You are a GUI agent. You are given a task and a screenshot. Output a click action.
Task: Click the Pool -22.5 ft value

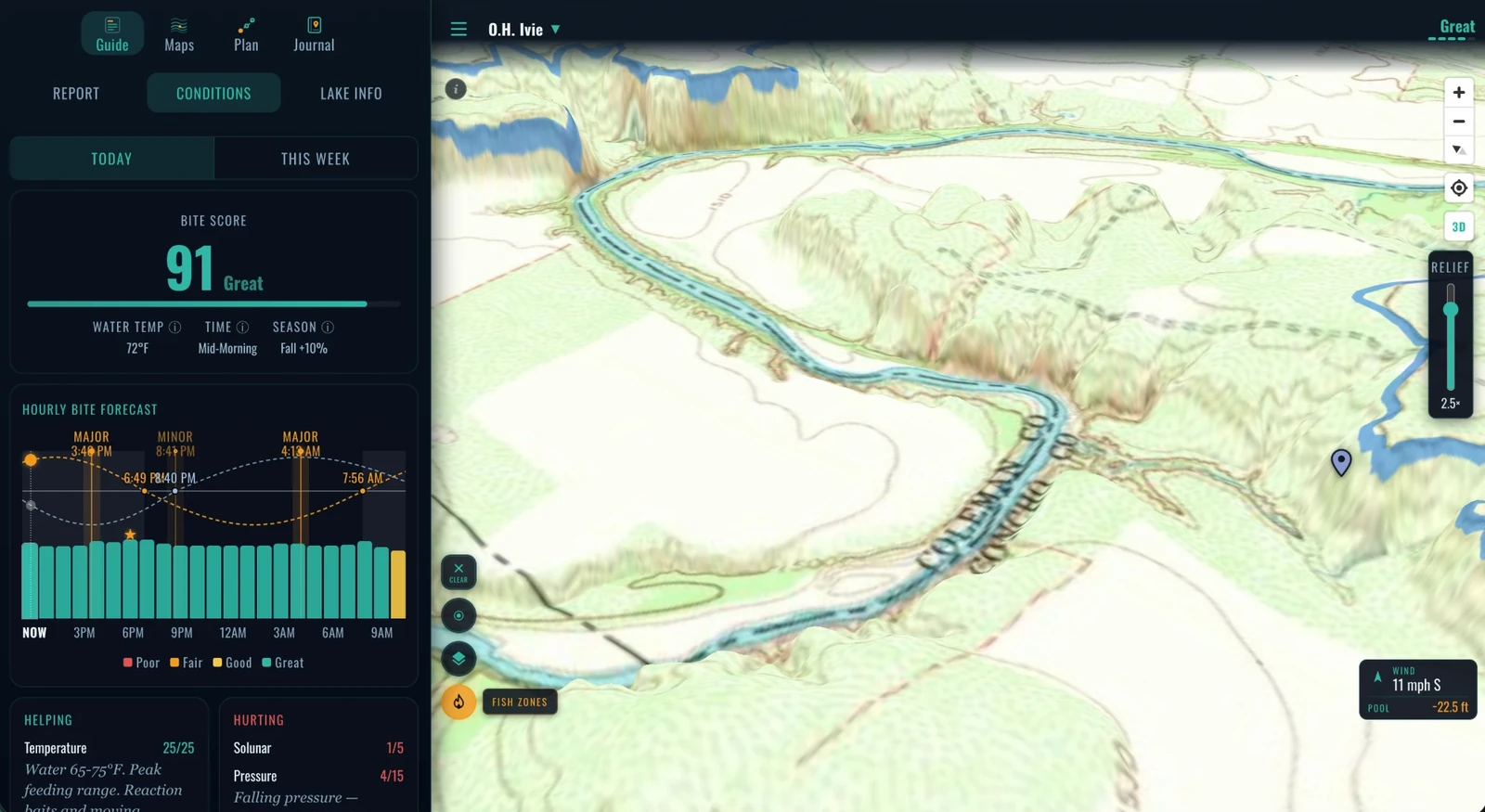point(1450,707)
